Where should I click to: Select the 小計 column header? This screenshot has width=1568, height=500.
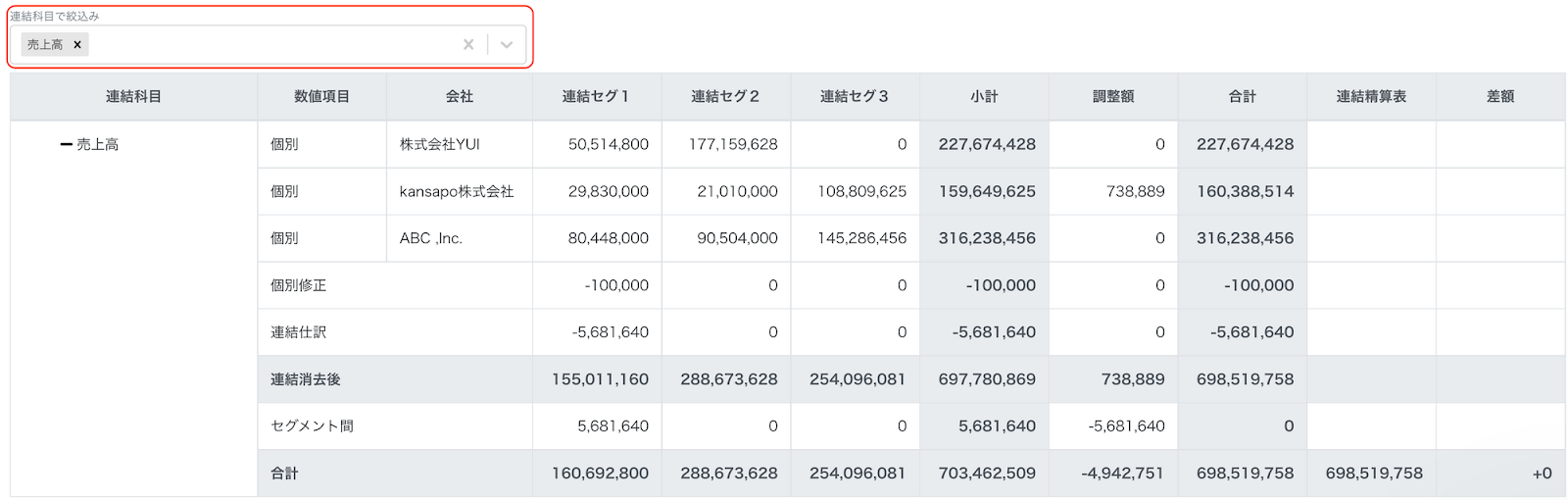pos(984,97)
